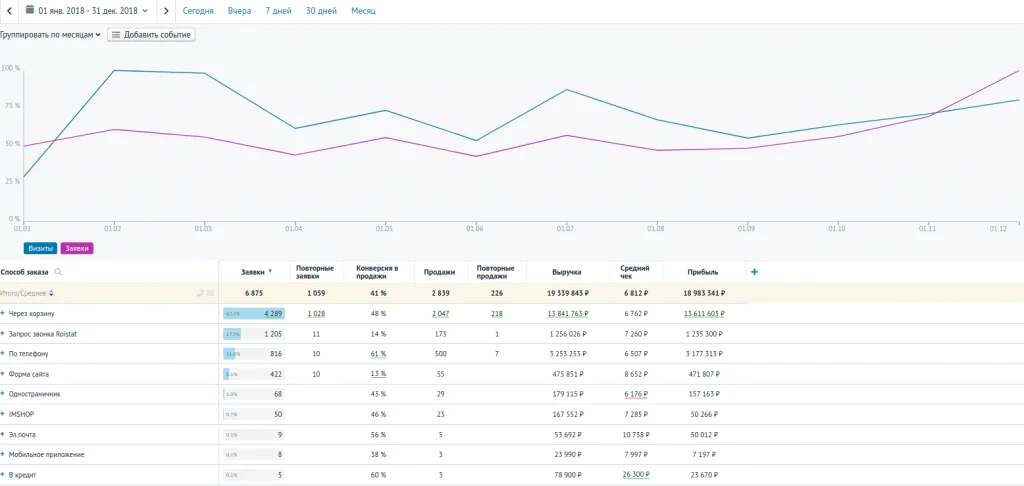Click the calendar icon in date picker
The height and width of the screenshot is (486, 1024).
click(x=30, y=11)
